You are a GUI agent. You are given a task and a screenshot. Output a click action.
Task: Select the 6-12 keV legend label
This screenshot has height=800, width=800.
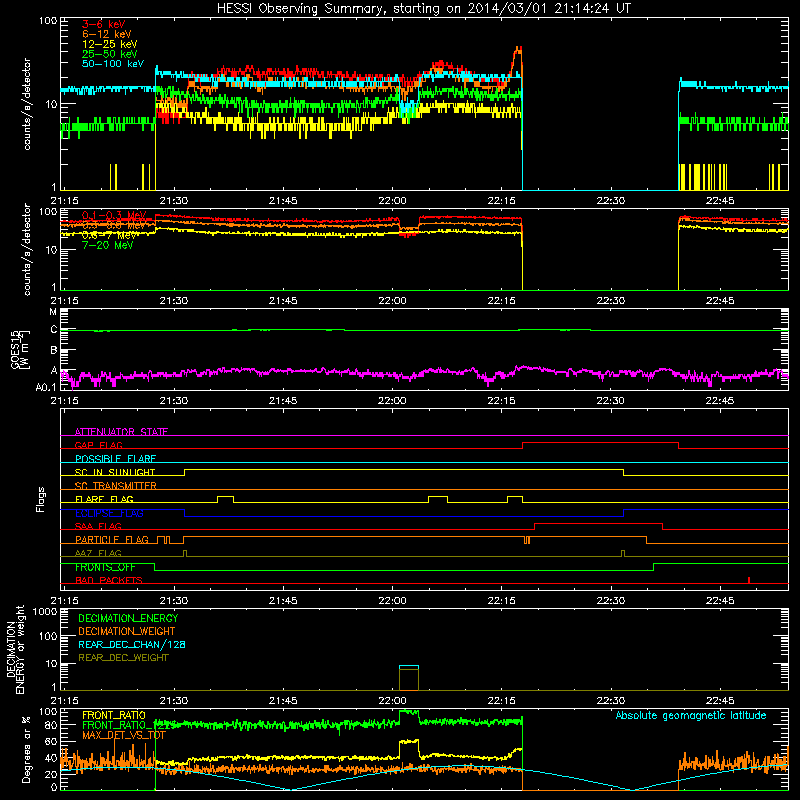coord(107,34)
